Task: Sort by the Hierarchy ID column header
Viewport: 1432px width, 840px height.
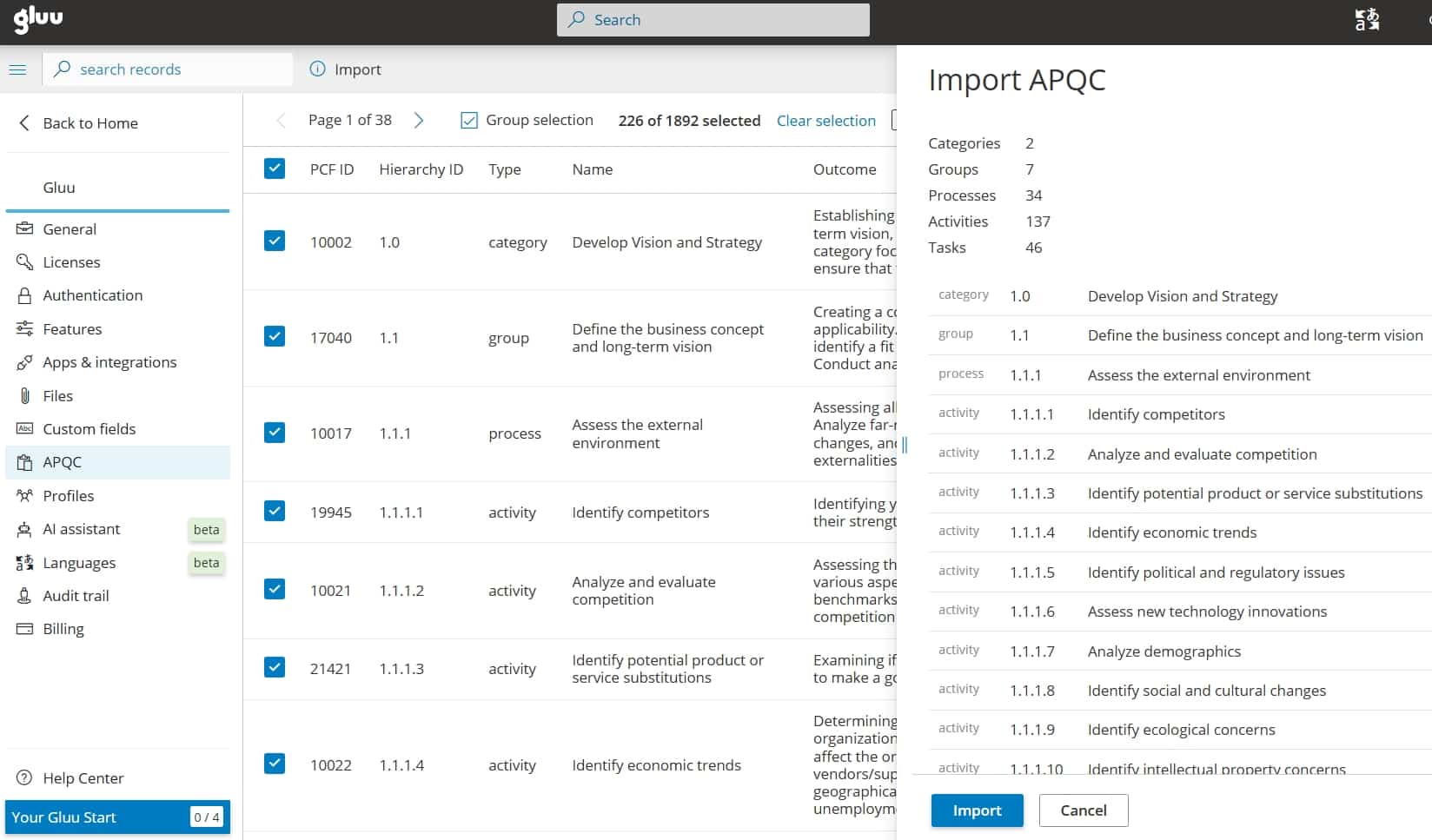Action: [421, 169]
